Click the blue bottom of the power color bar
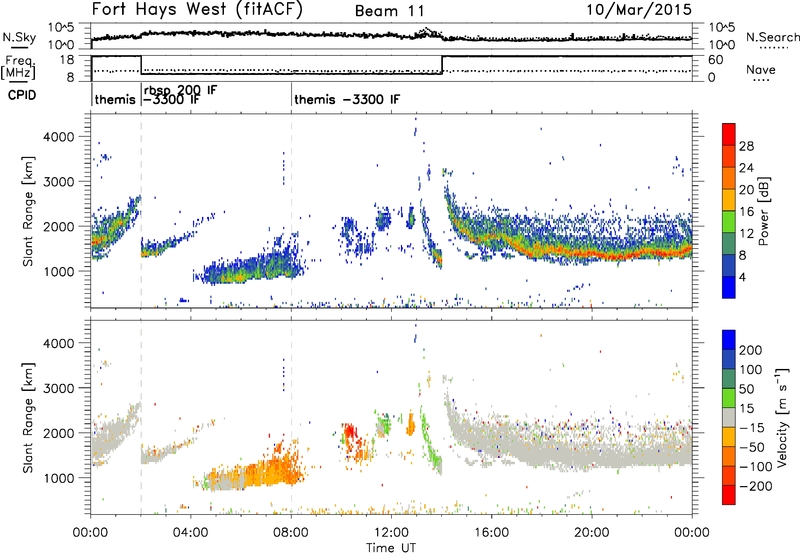The image size is (800, 554). [729, 287]
